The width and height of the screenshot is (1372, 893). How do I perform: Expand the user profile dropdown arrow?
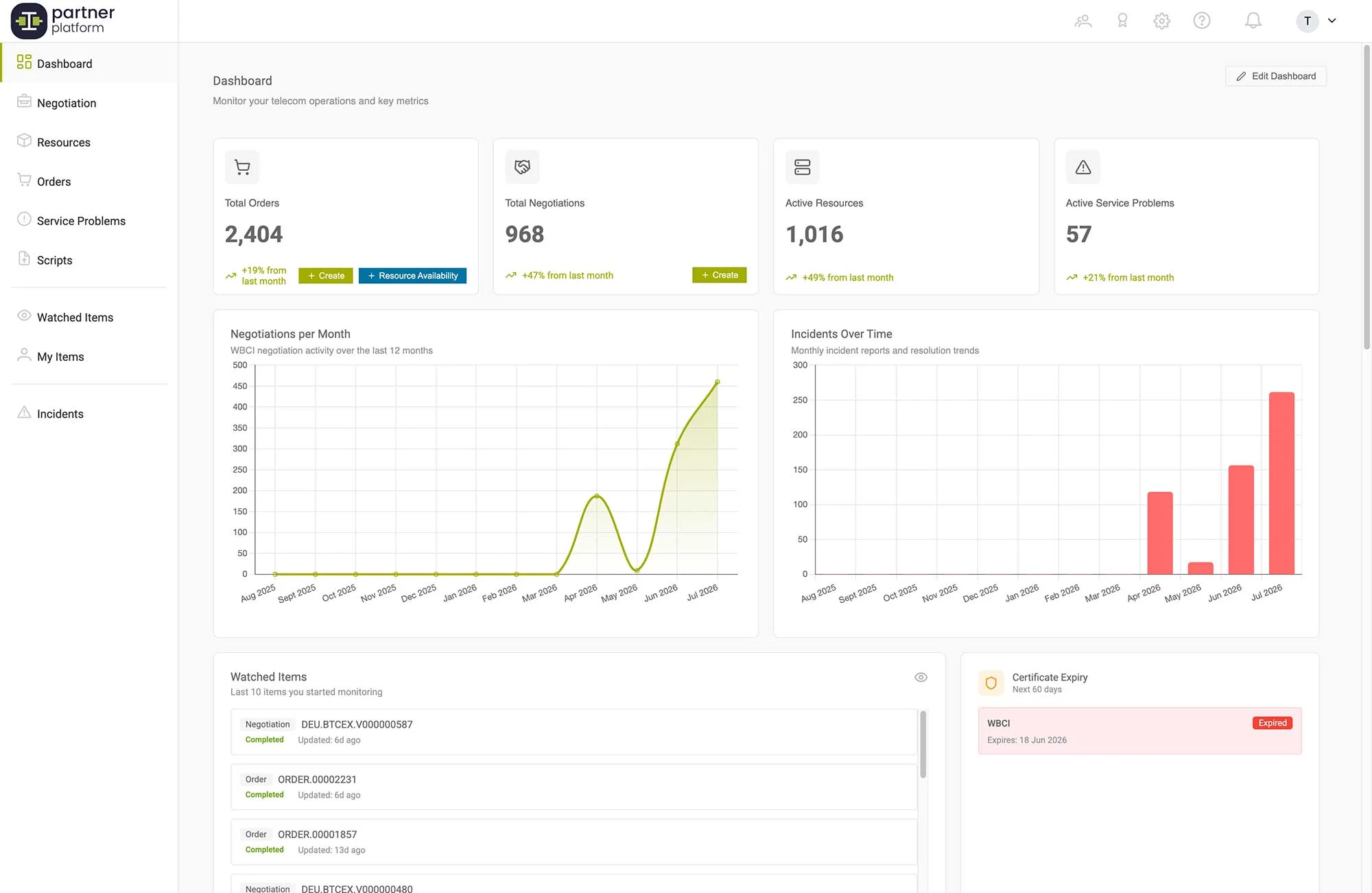coord(1332,21)
